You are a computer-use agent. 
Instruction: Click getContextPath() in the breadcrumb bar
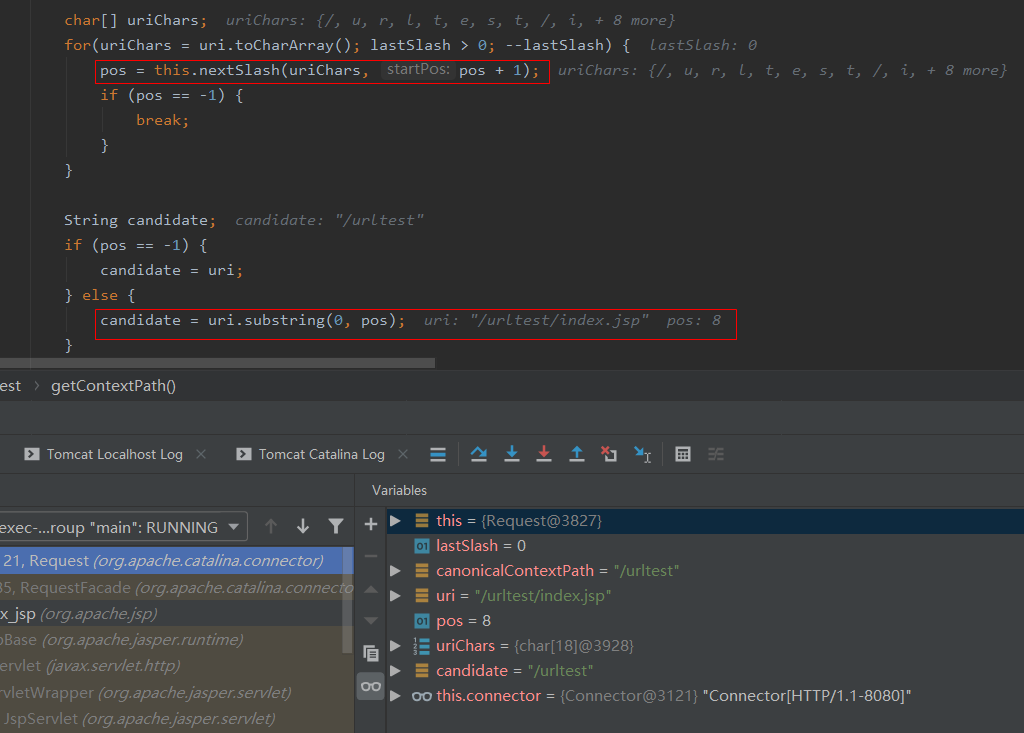(x=113, y=385)
